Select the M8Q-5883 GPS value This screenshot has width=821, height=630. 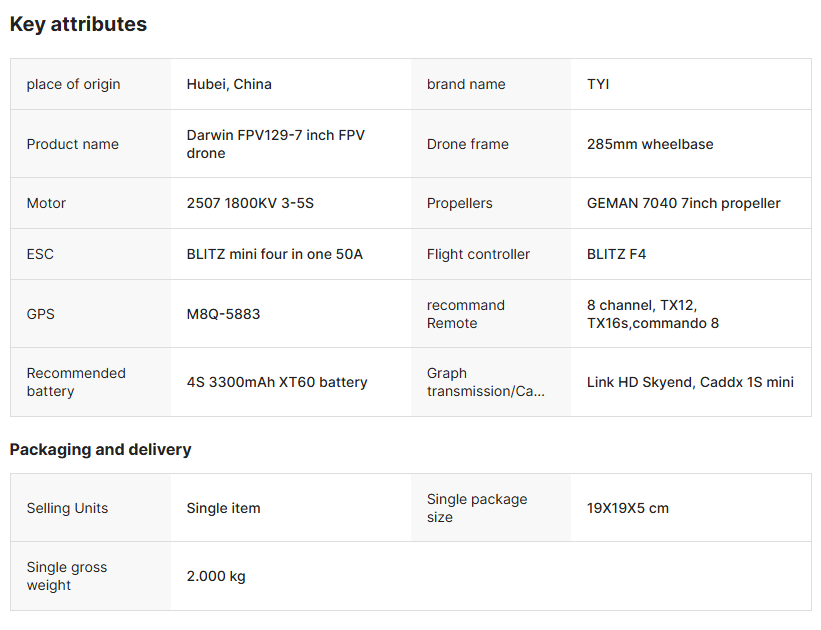[x=223, y=314]
